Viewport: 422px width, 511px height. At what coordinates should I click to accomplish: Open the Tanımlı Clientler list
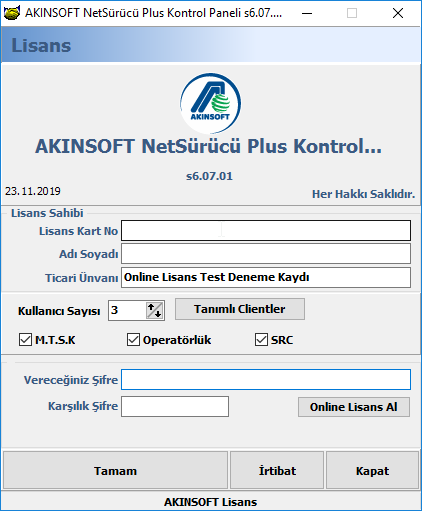[x=240, y=309]
